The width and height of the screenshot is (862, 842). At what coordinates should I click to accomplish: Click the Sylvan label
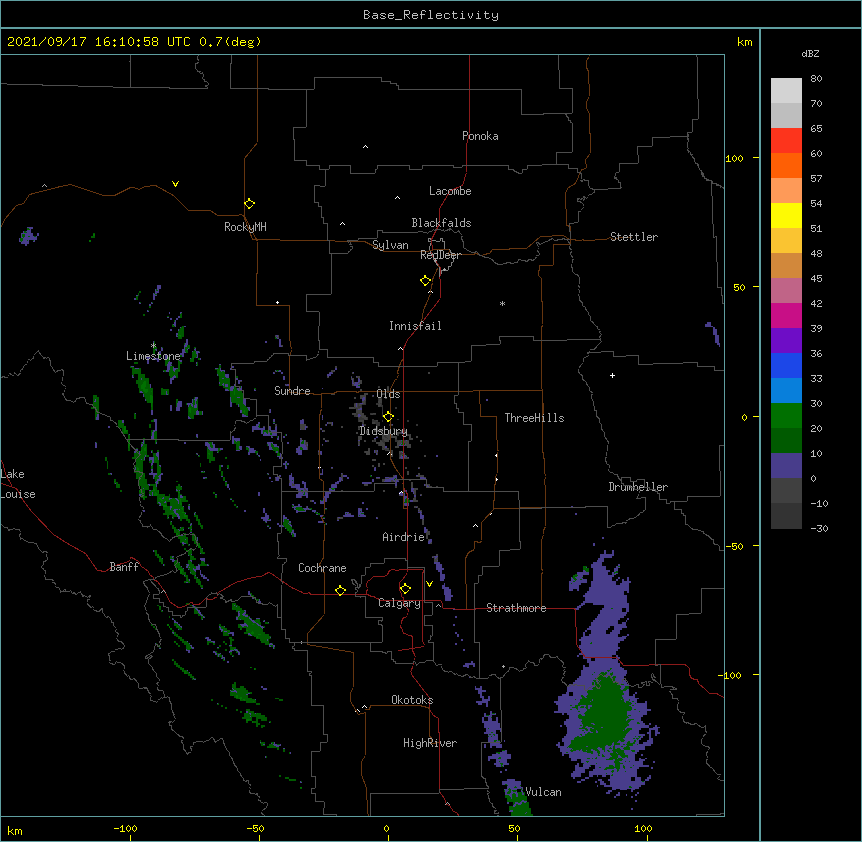tap(390, 245)
